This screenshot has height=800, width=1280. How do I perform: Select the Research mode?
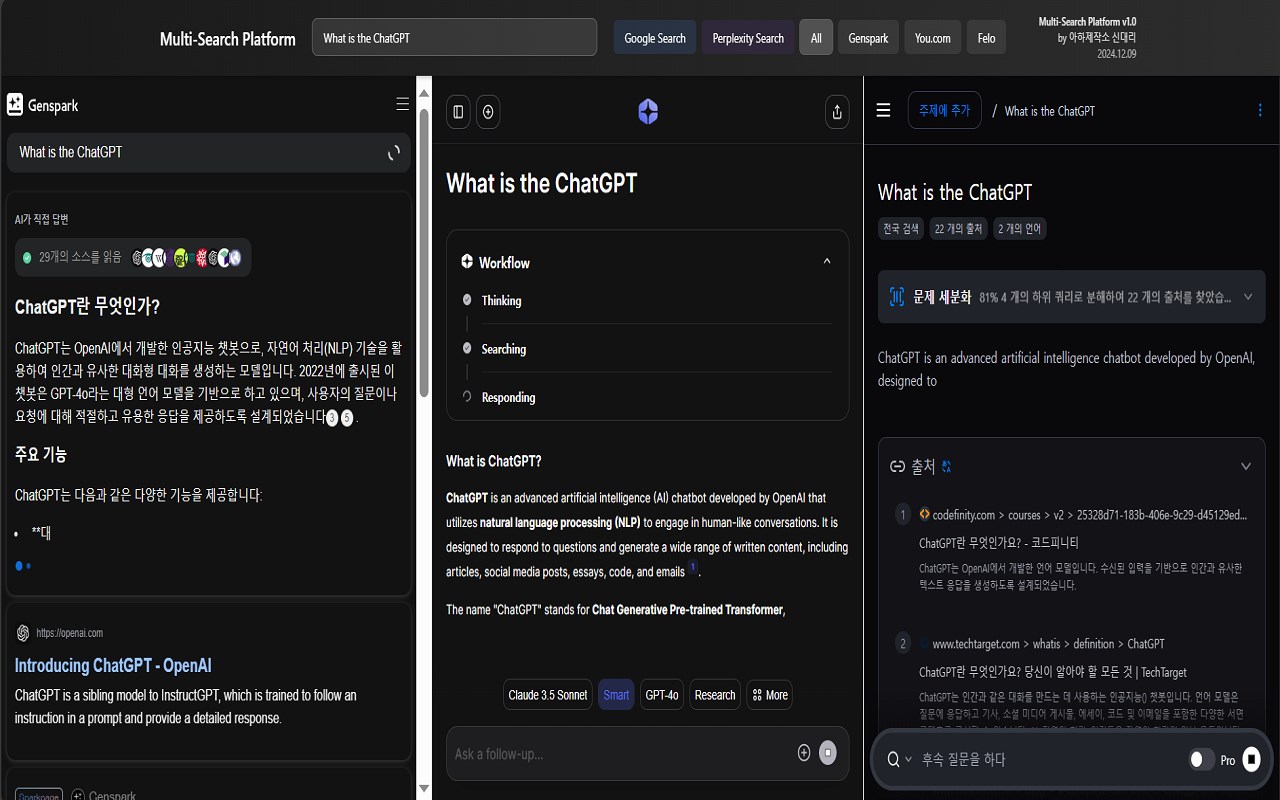(x=715, y=695)
